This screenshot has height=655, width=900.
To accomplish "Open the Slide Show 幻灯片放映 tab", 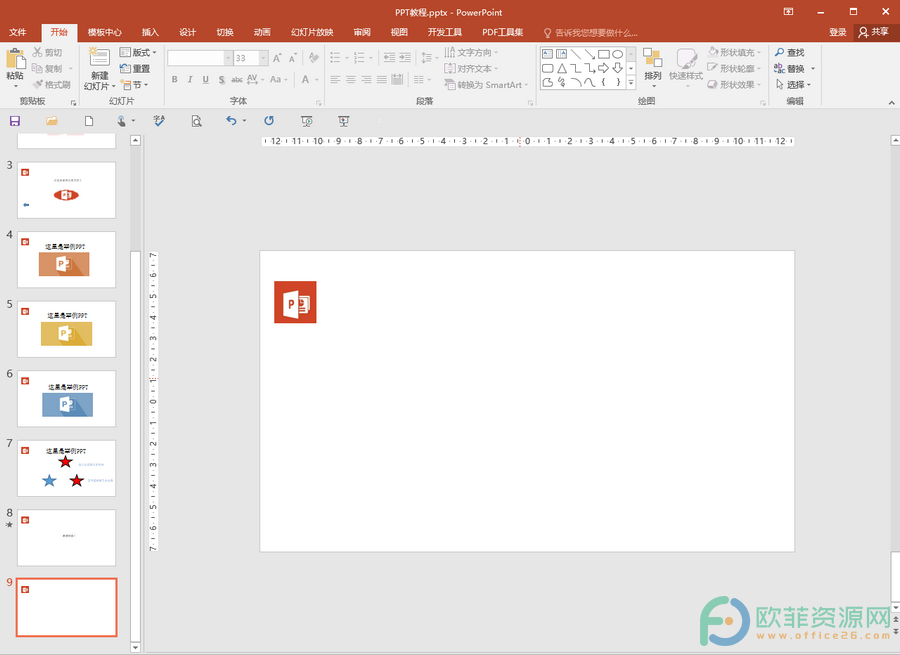I will [312, 32].
